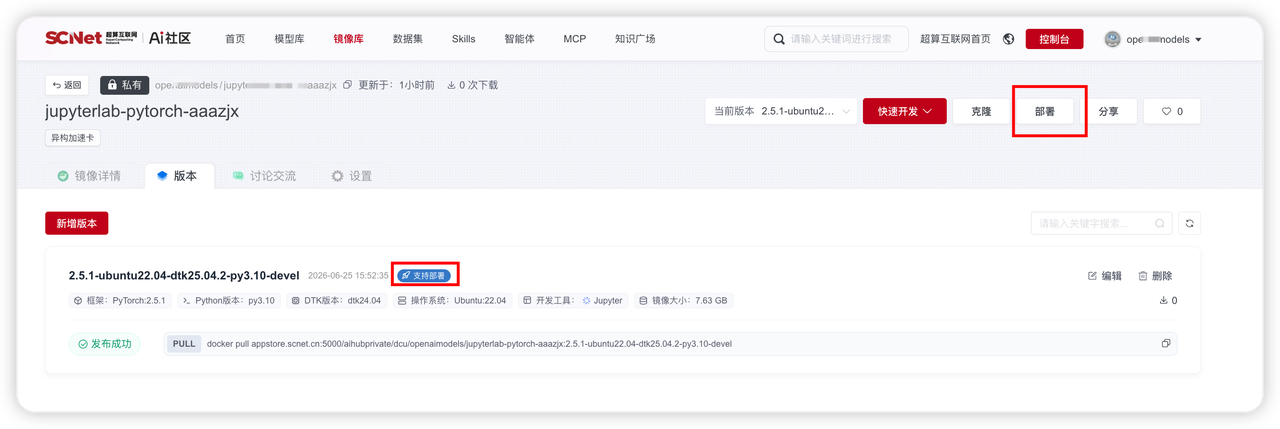Click the download icon in version row

[1164, 300]
